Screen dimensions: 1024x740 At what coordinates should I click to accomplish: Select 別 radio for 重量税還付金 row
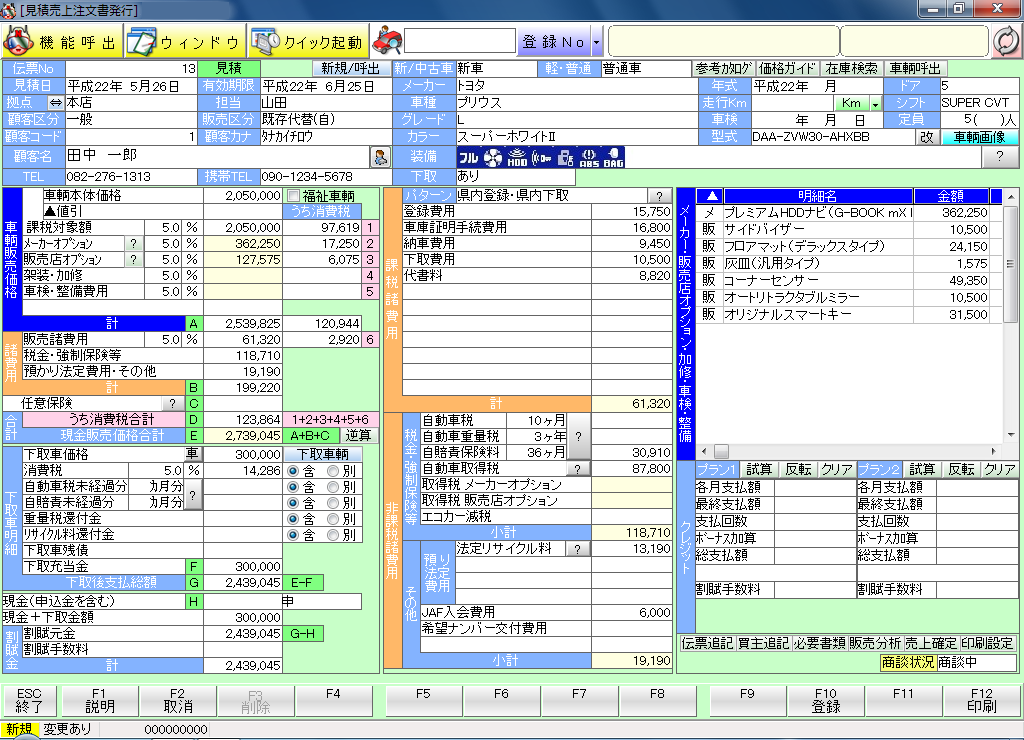pyautogui.click(x=334, y=519)
